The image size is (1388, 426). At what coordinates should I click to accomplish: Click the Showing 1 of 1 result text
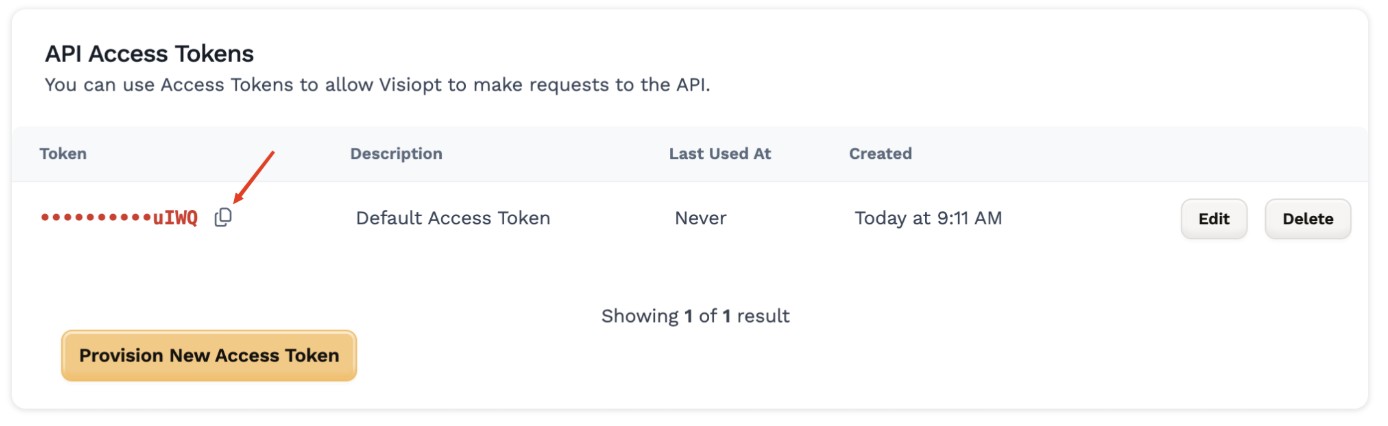pyautogui.click(x=695, y=316)
